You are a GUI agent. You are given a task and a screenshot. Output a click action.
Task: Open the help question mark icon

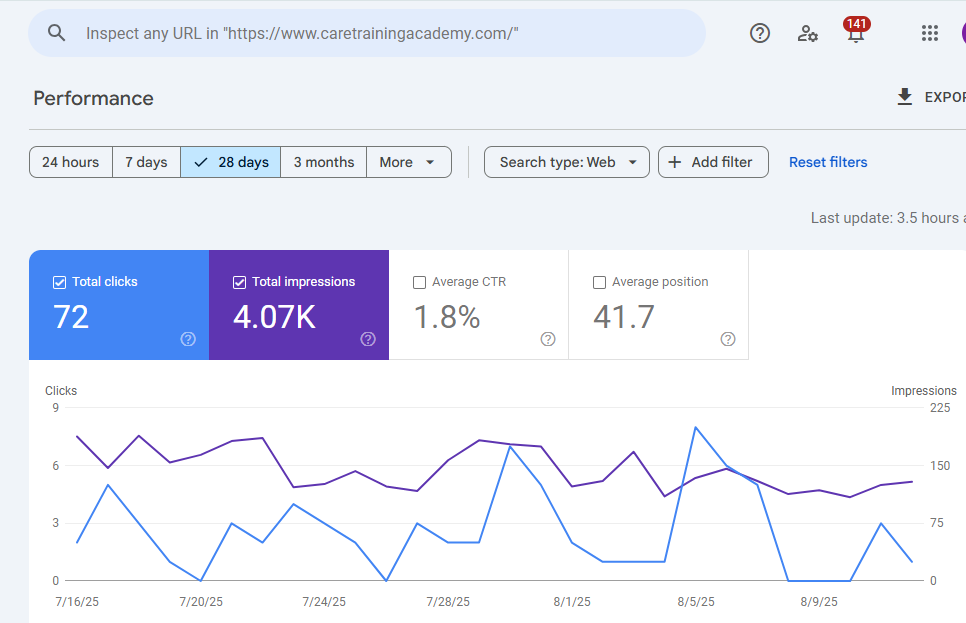coord(760,33)
